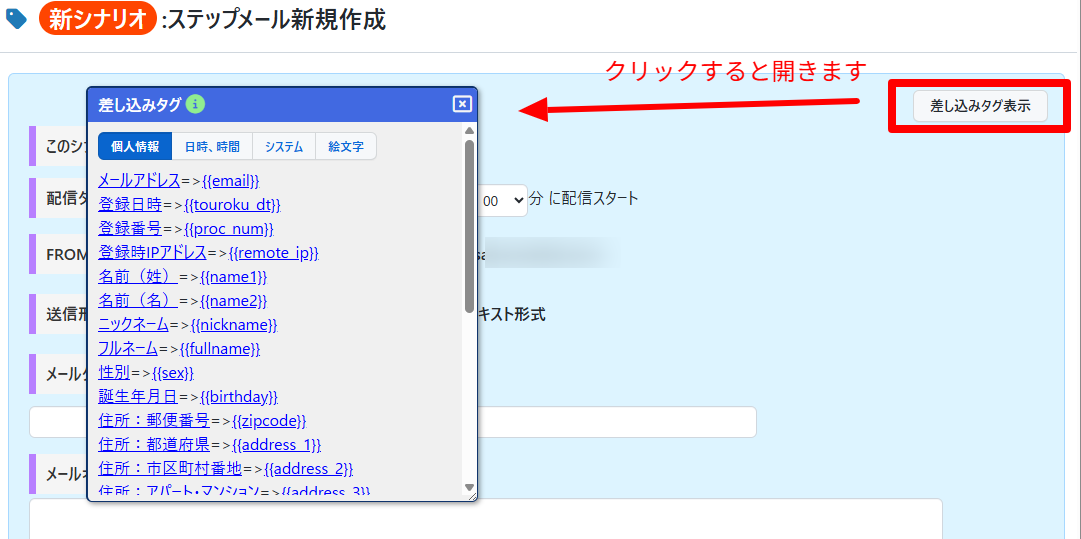Expand the minutes dropdown showing 00
The image size is (1081, 539).
tap(502, 200)
